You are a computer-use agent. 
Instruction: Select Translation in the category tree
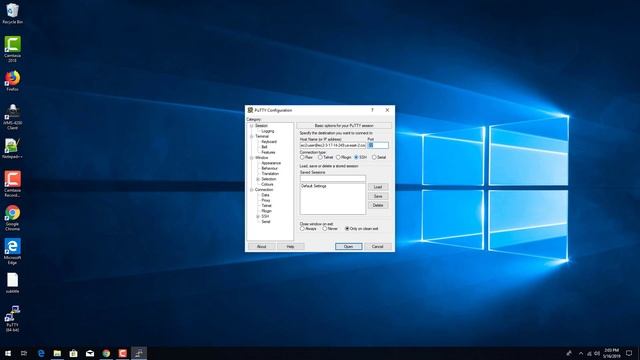click(270, 173)
